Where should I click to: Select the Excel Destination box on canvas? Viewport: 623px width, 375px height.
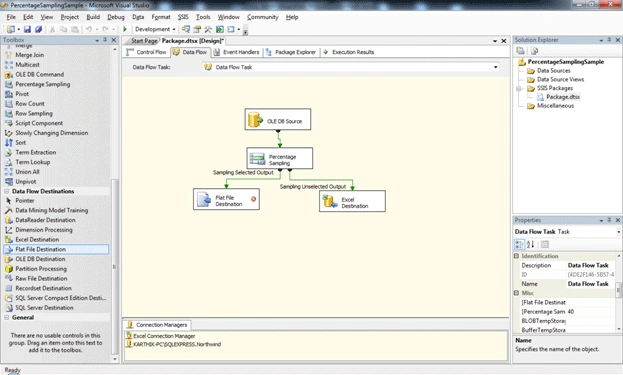tap(352, 201)
